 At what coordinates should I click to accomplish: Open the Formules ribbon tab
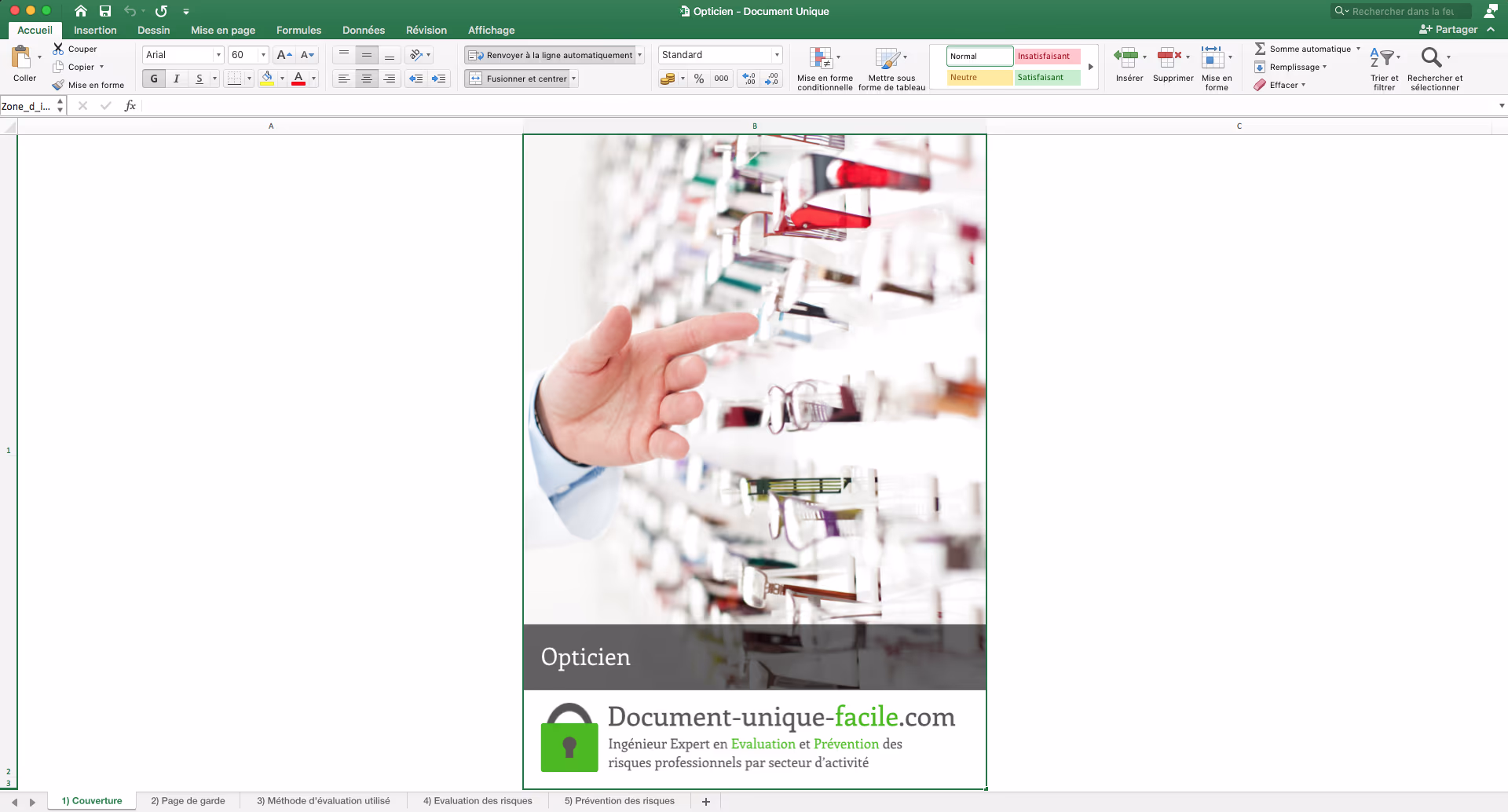[x=298, y=30]
